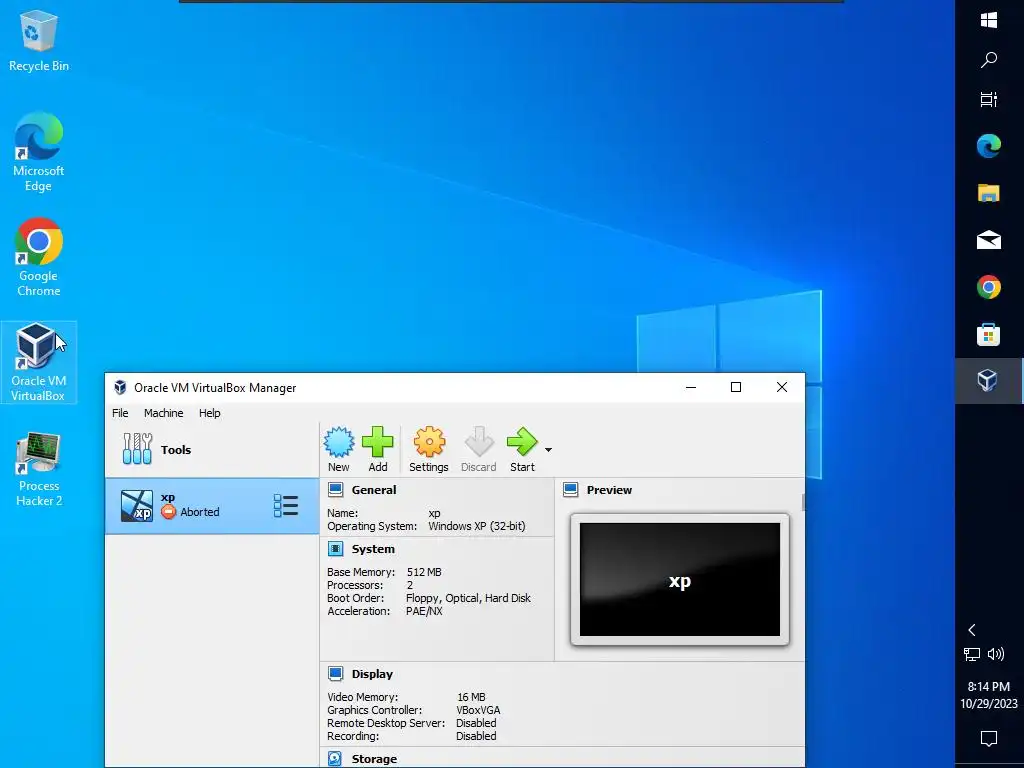Open taskbar Search
The height and width of the screenshot is (768, 1024).
point(989,60)
